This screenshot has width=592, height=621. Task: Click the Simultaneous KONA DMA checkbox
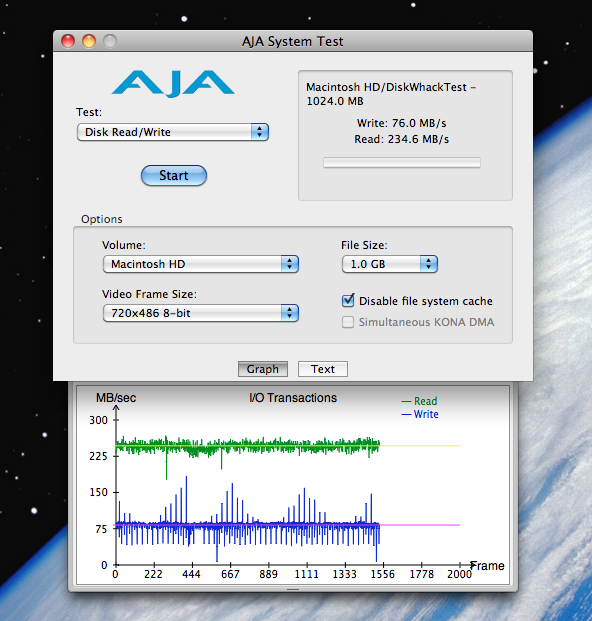348,322
